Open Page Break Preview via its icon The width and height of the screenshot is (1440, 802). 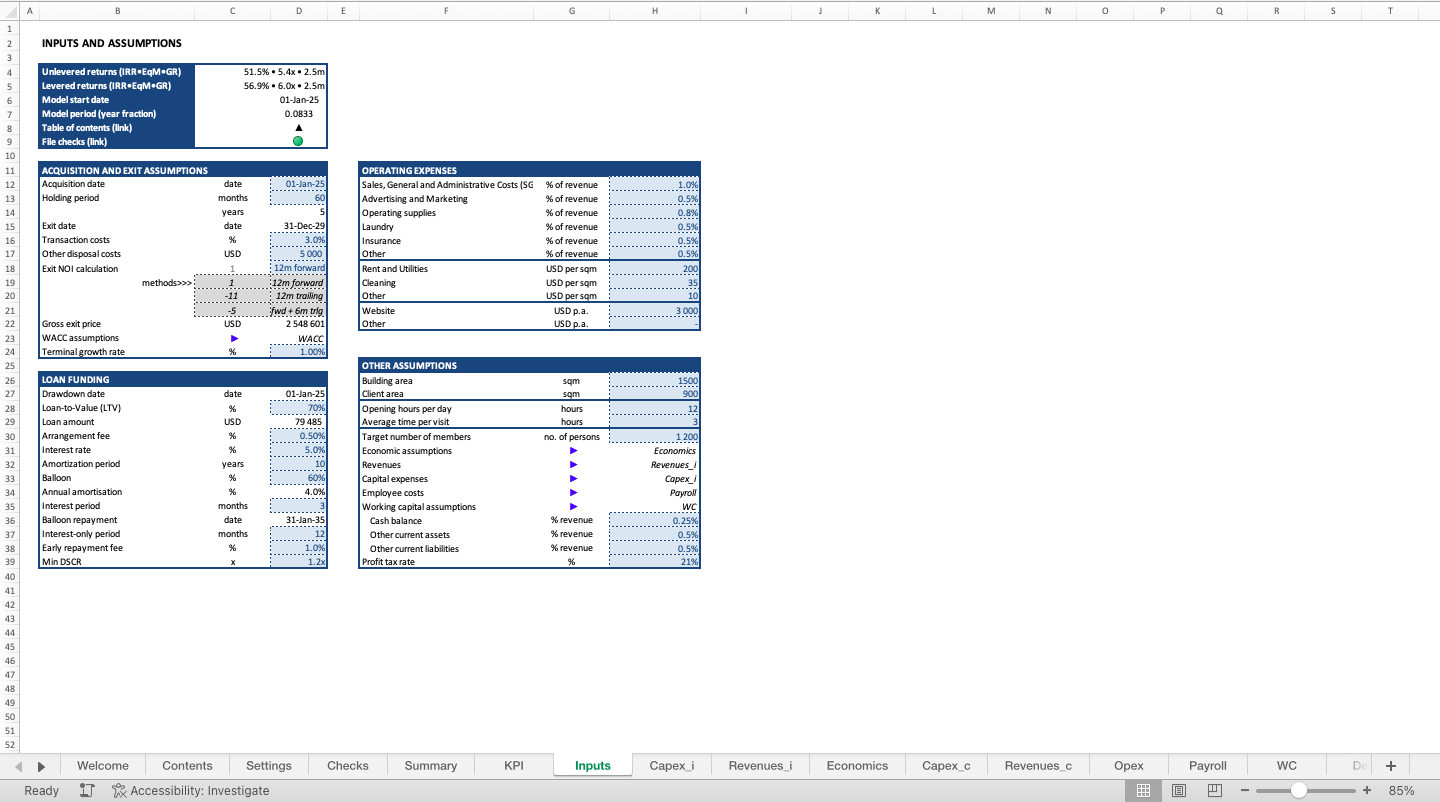1213,790
